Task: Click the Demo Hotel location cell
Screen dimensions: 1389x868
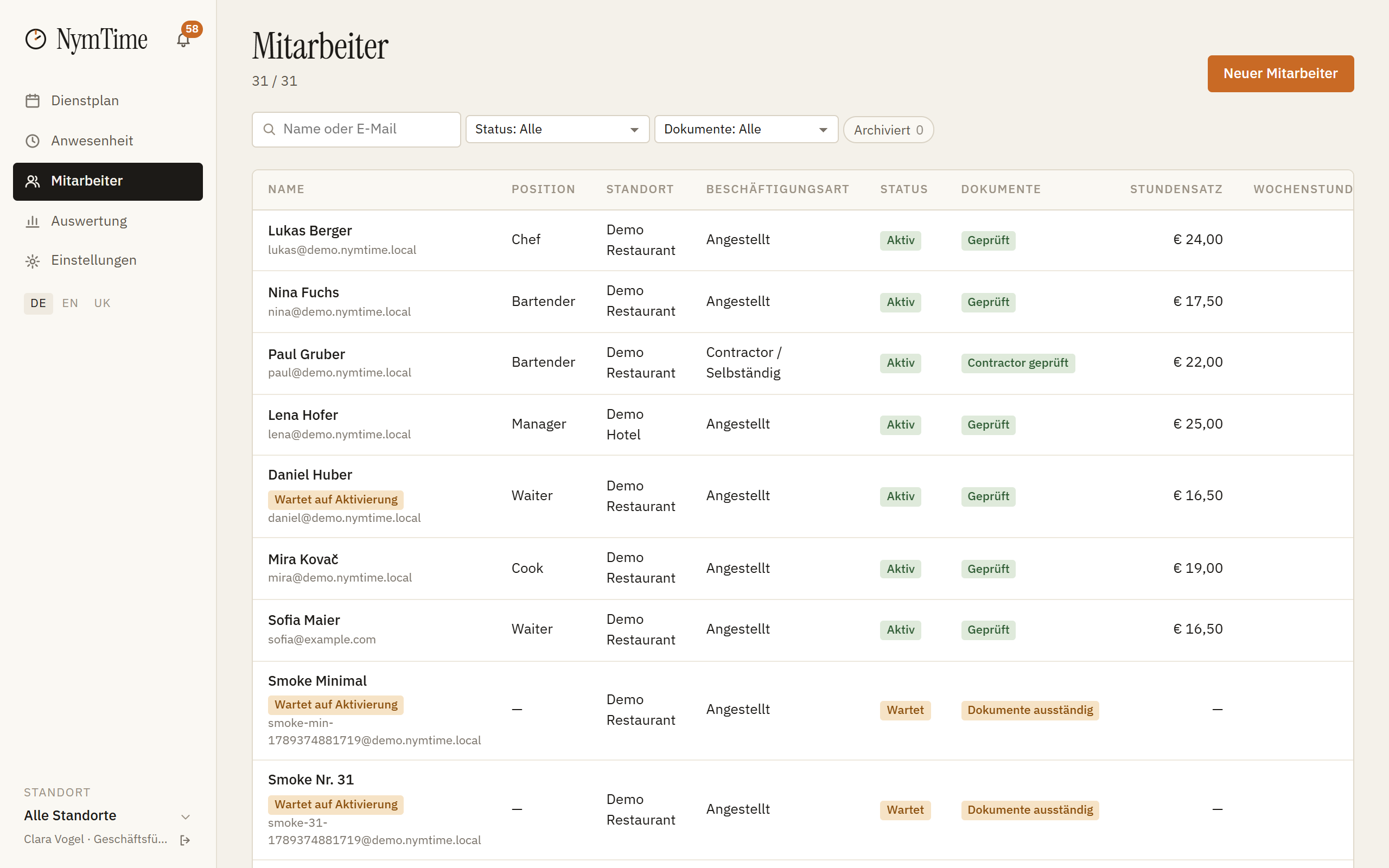Action: [625, 424]
